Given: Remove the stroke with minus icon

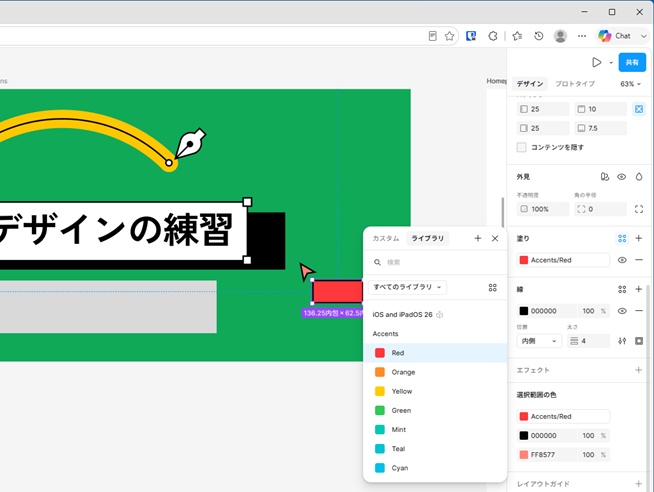Looking at the screenshot, I should 639,311.
